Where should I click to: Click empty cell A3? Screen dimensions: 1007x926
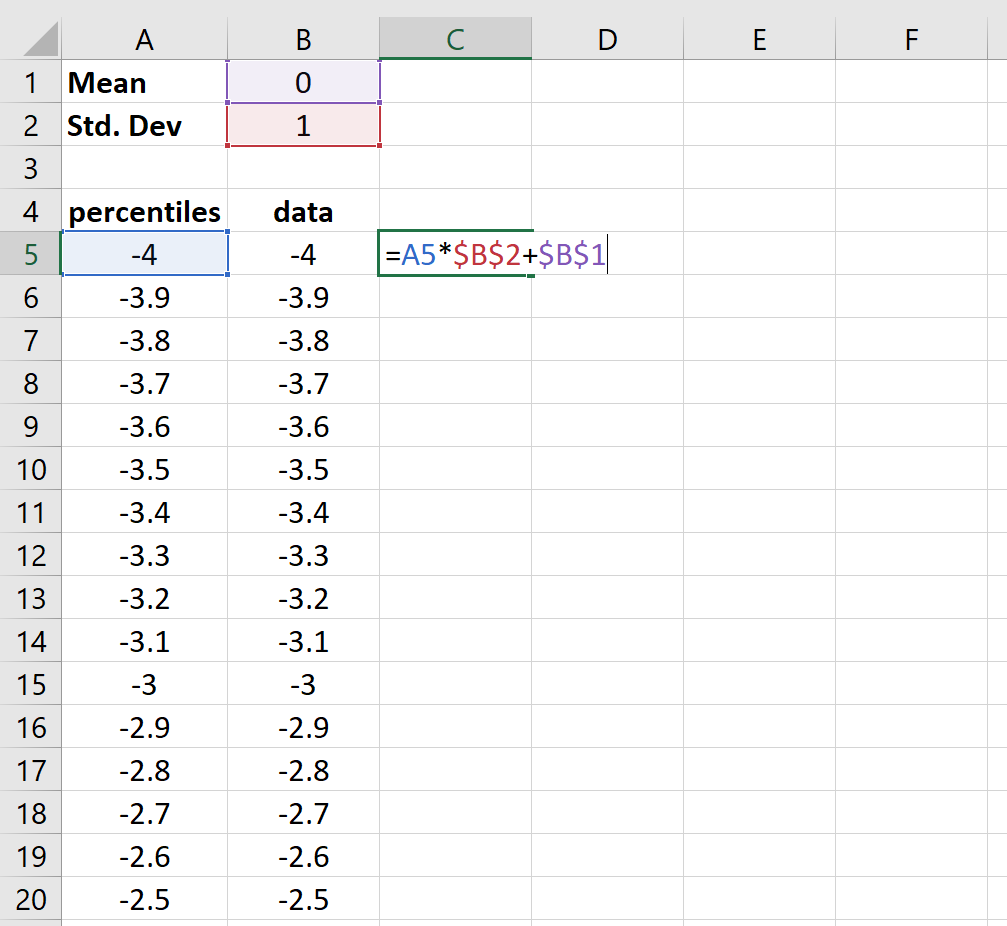pos(144,168)
